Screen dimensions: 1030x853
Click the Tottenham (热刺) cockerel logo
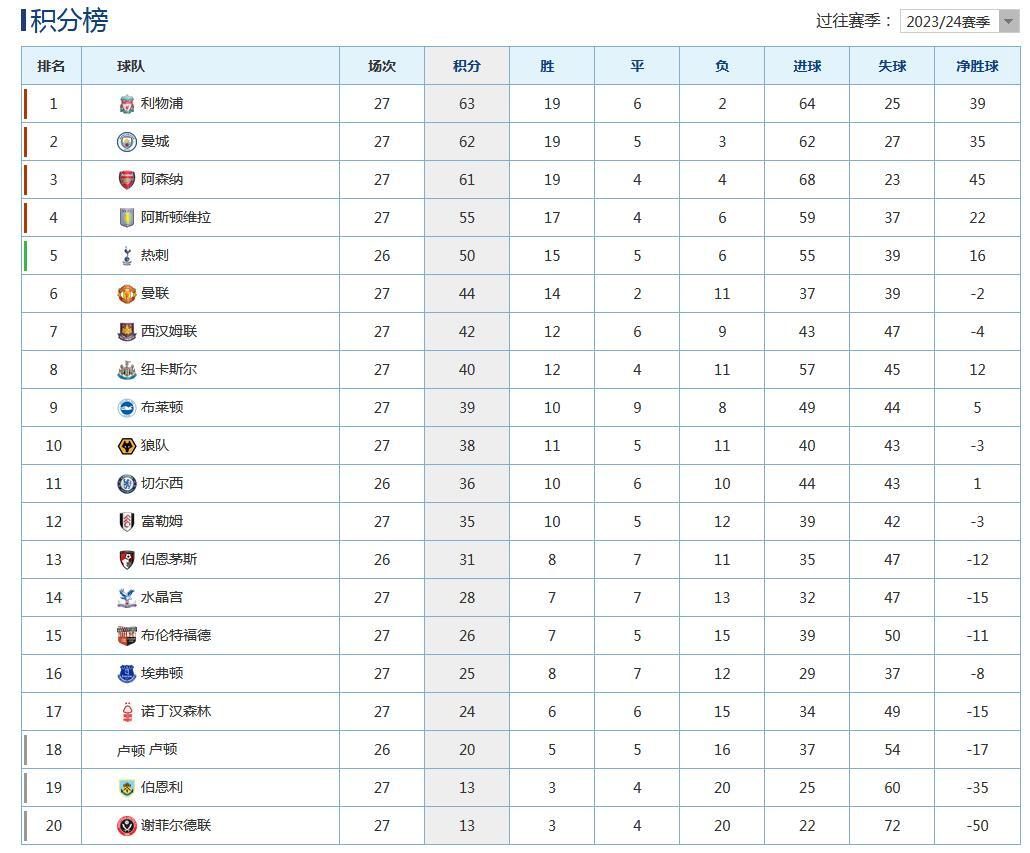127,255
